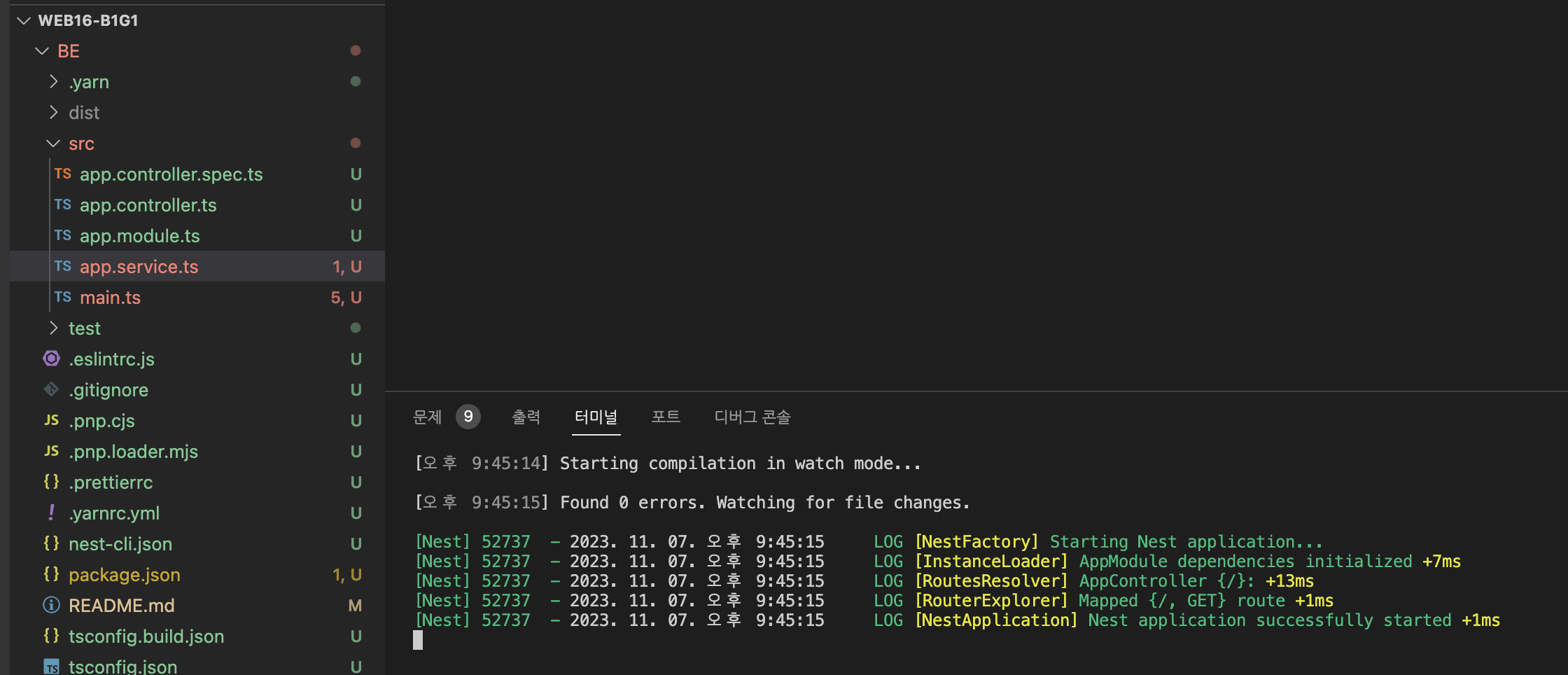Screen dimensions: 1568x675
Task: Collapse the src folder
Action: click(x=53, y=144)
